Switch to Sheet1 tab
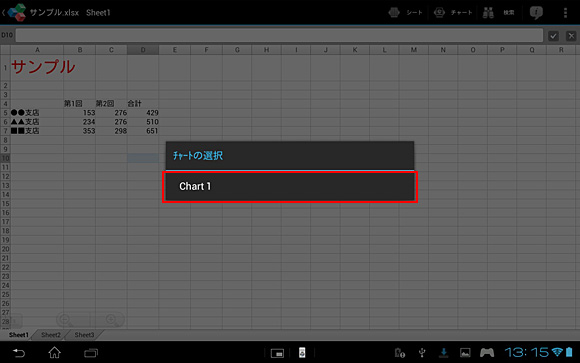Image resolution: width=580 pixels, height=363 pixels. coord(18,335)
